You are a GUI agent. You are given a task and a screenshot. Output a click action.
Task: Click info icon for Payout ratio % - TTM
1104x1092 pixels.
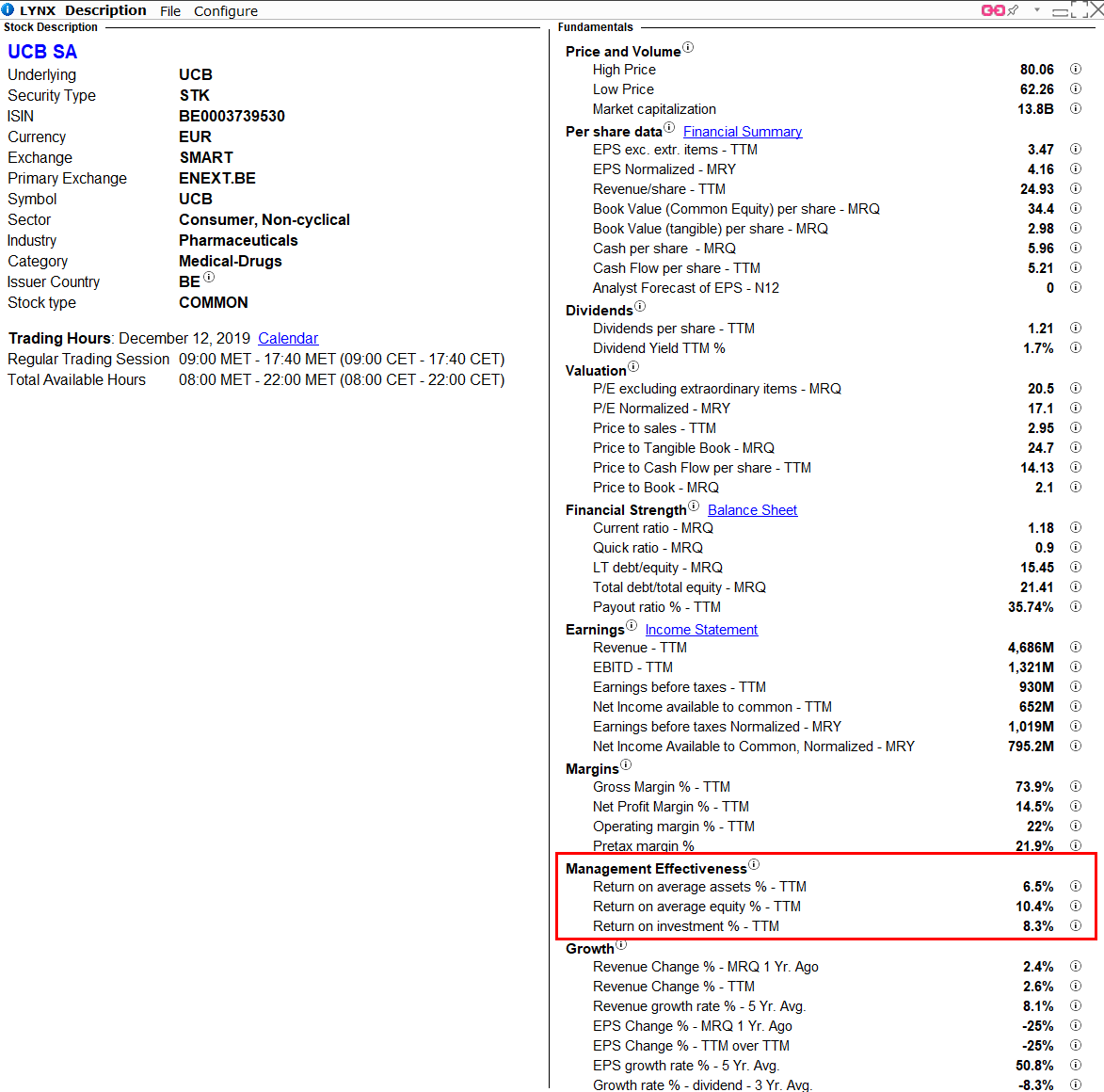coord(1075,606)
